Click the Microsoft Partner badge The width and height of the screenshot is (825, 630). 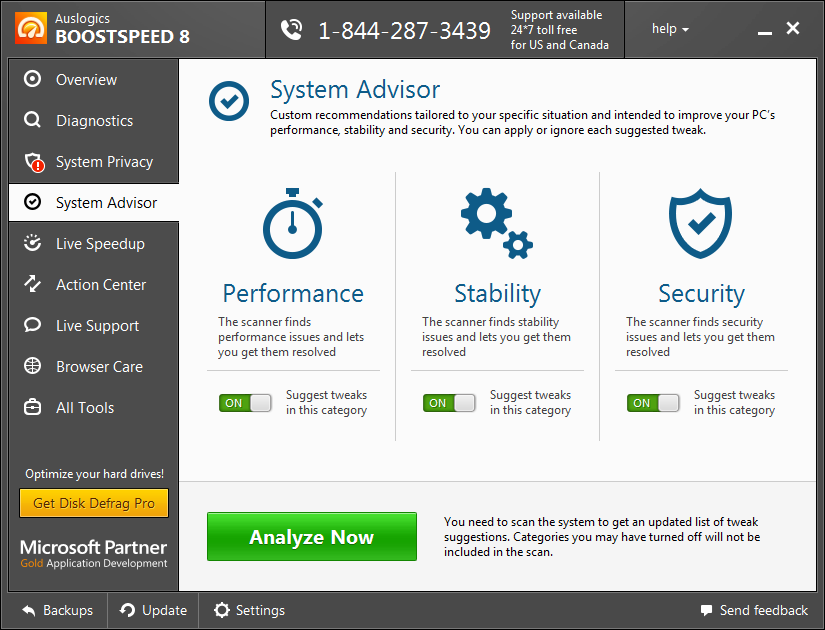tap(94, 553)
